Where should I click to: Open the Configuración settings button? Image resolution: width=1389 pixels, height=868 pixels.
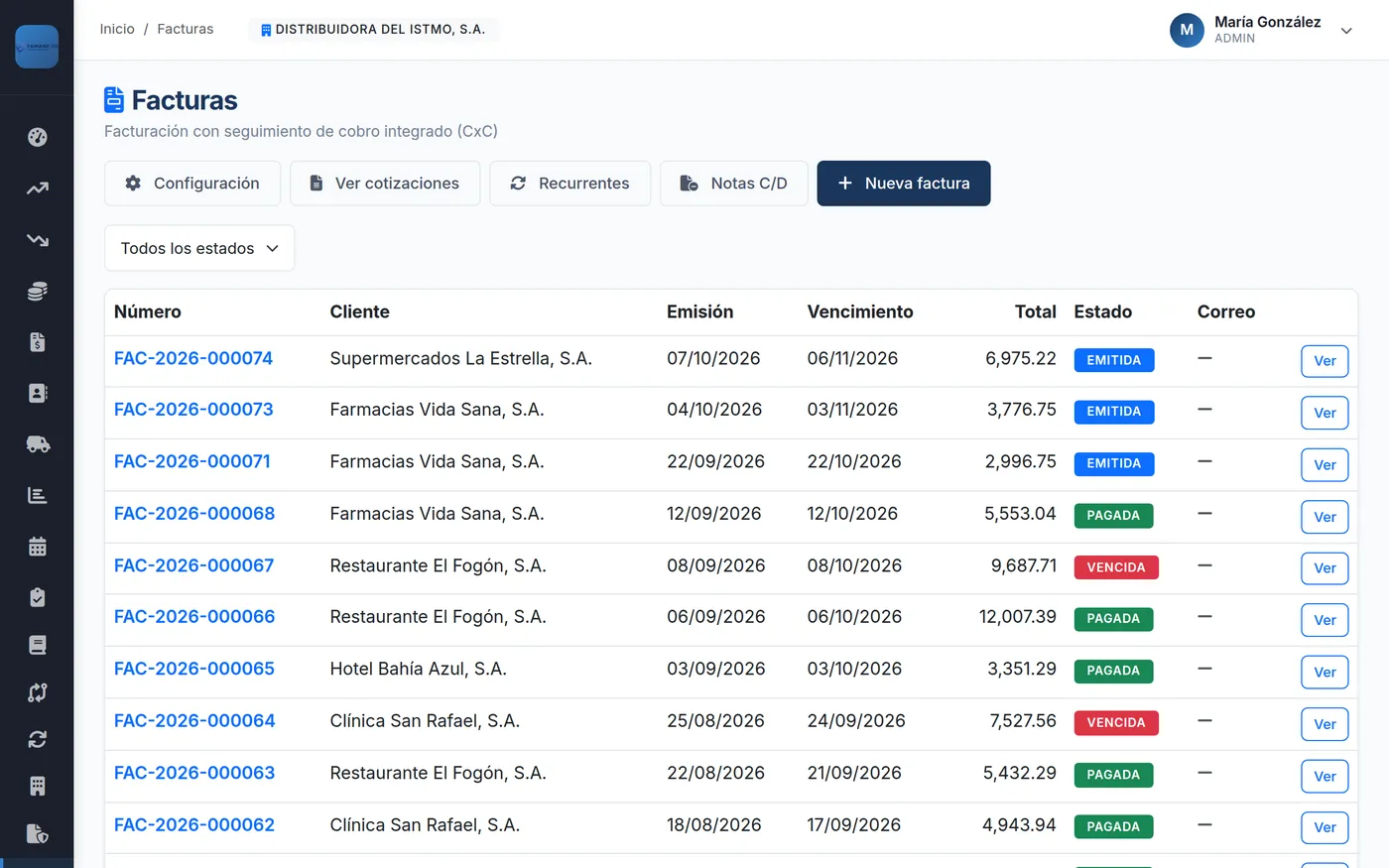pos(192,184)
